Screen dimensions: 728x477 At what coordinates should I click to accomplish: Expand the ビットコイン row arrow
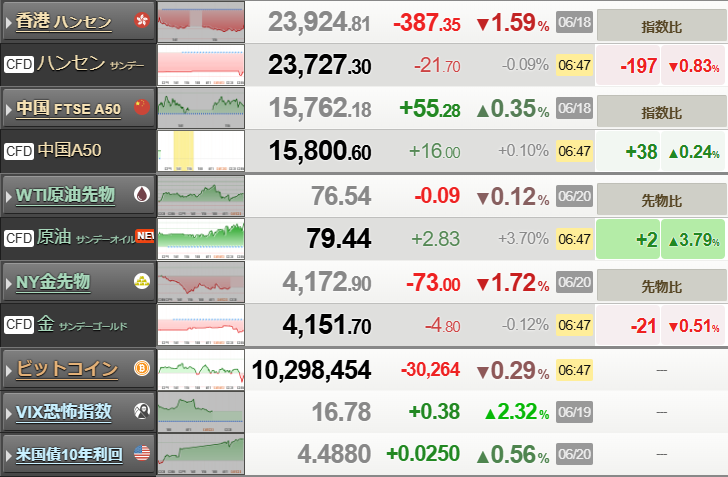pos(8,371)
